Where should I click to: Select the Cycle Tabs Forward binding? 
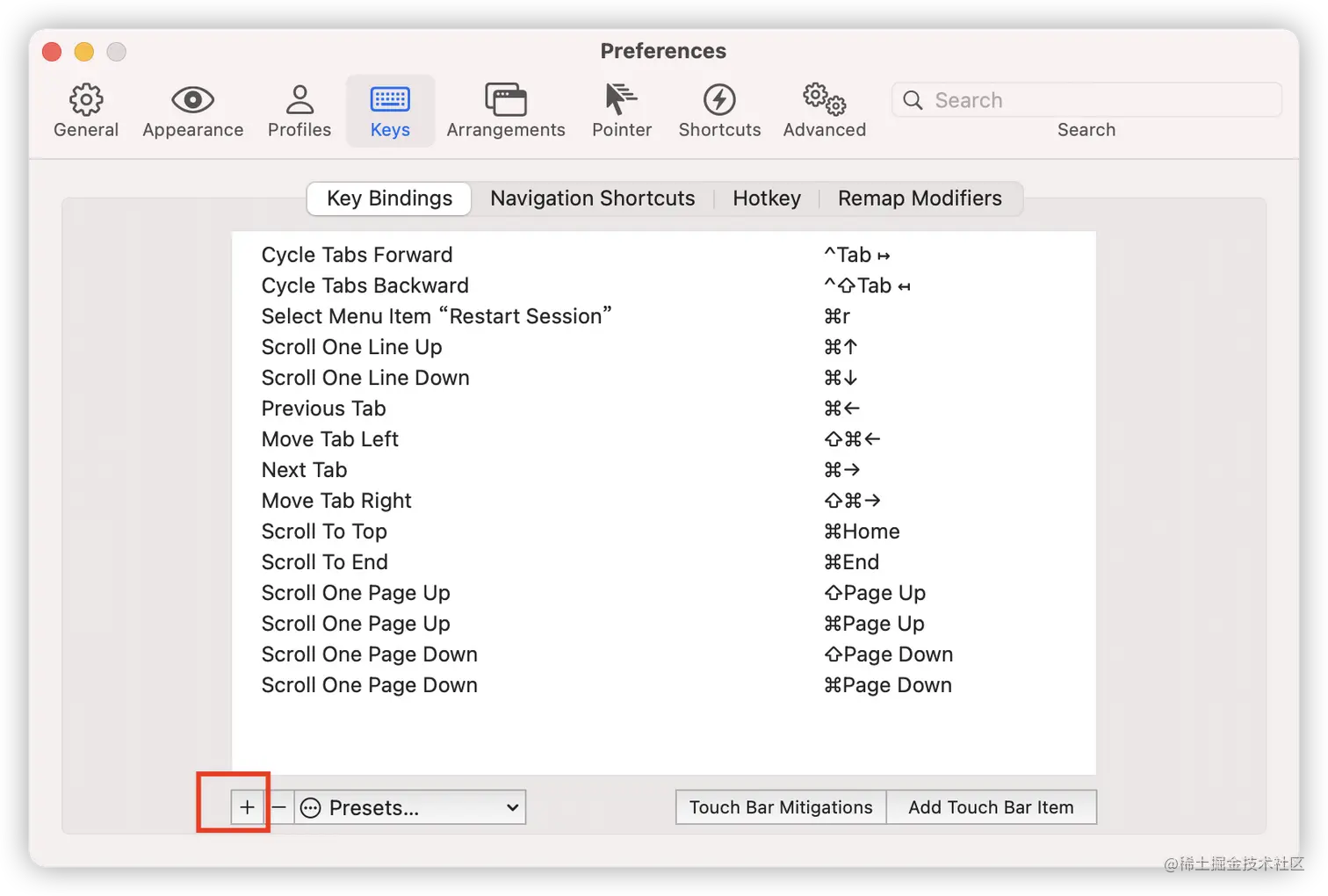(x=663, y=255)
